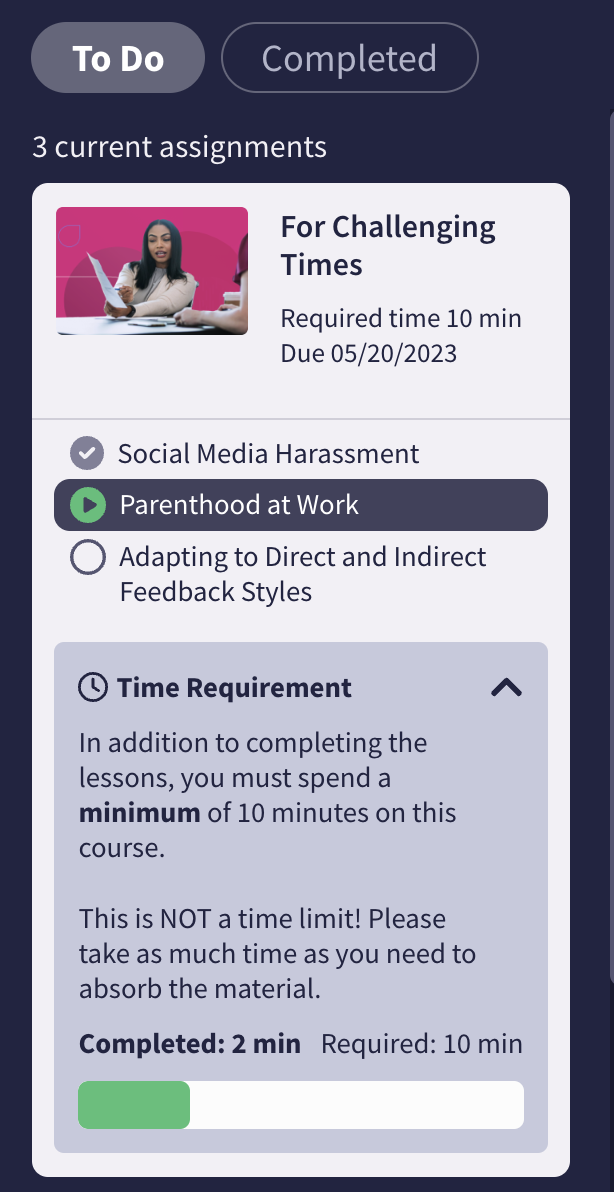The width and height of the screenshot is (614, 1192).
Task: Click the Completed: 2 min label
Action: point(189,1043)
